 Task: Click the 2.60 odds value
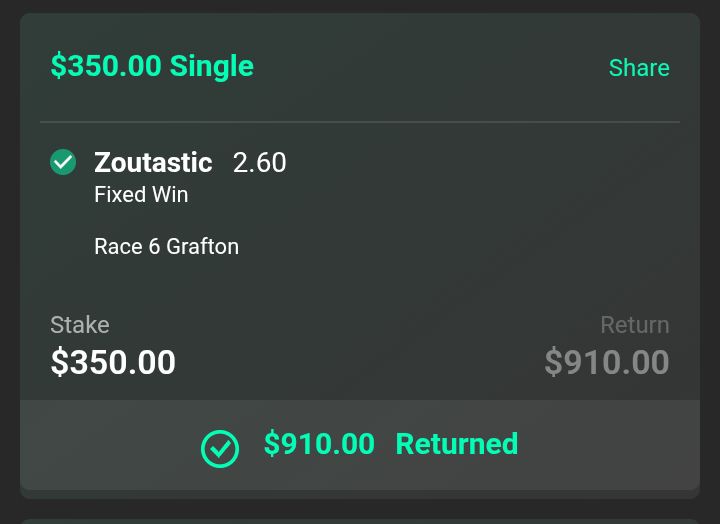pyautogui.click(x=259, y=163)
